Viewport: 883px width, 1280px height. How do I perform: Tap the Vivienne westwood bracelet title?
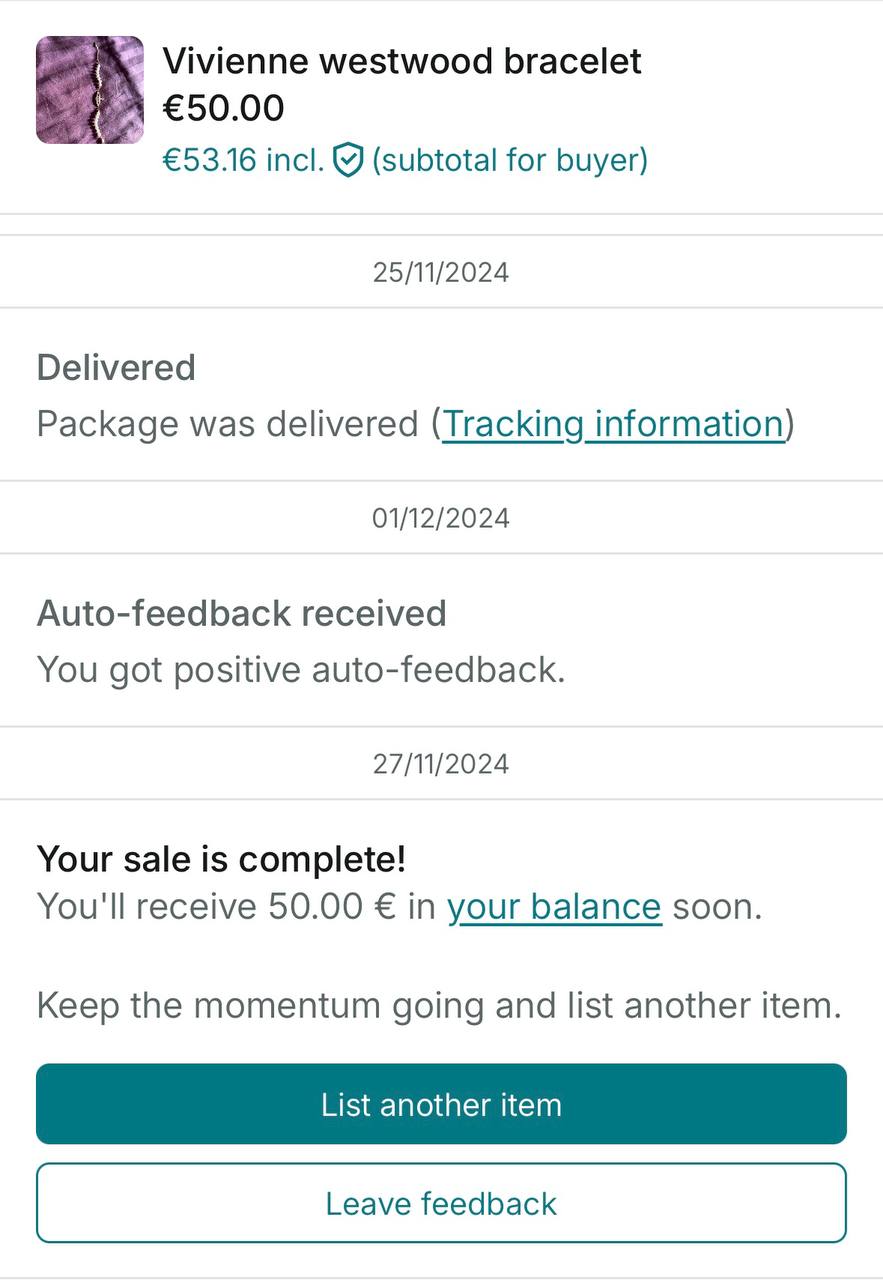pos(402,61)
